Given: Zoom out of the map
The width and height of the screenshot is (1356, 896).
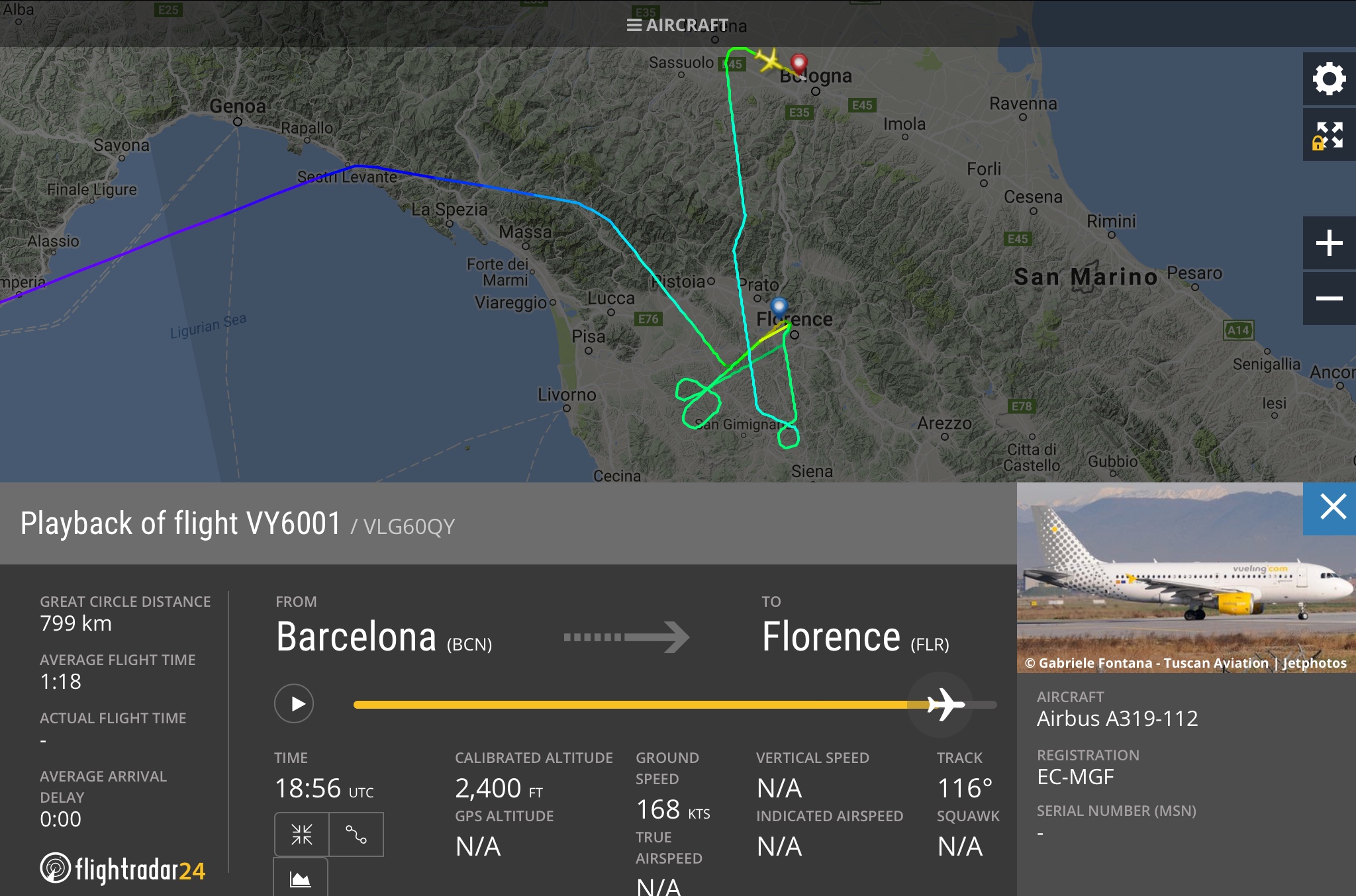Looking at the screenshot, I should [x=1329, y=298].
